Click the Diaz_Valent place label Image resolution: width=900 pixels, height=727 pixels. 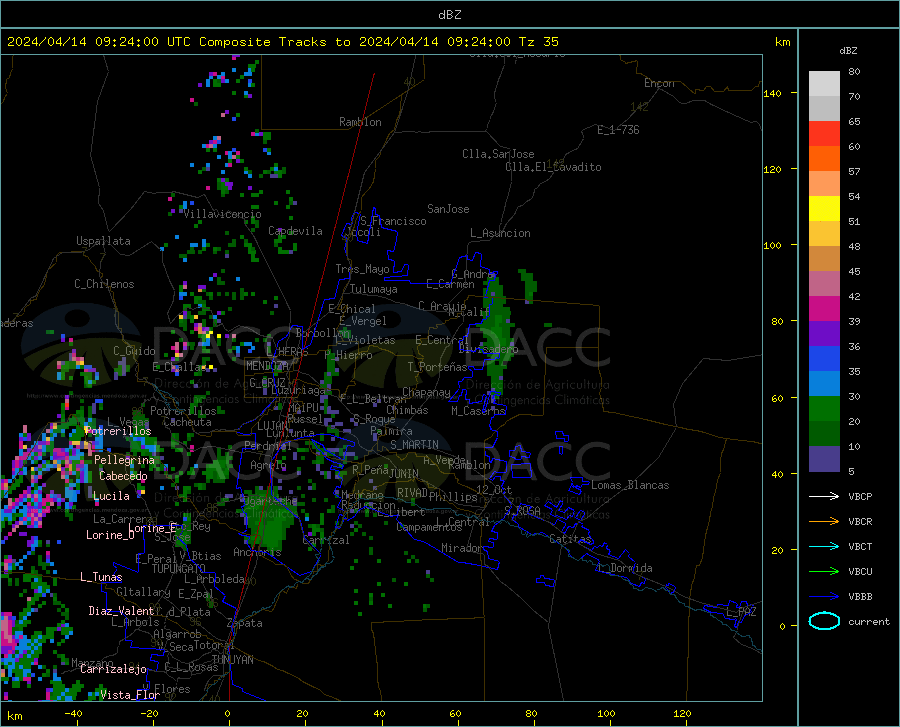click(x=121, y=611)
